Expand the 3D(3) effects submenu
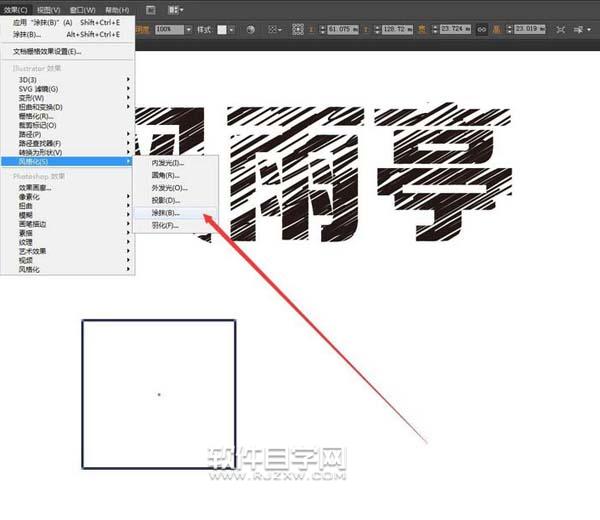The width and height of the screenshot is (600, 520). [67, 80]
